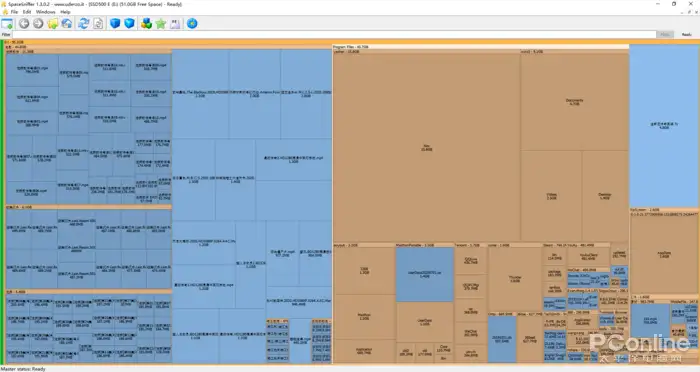Click the round blue Donate icon

point(192,24)
